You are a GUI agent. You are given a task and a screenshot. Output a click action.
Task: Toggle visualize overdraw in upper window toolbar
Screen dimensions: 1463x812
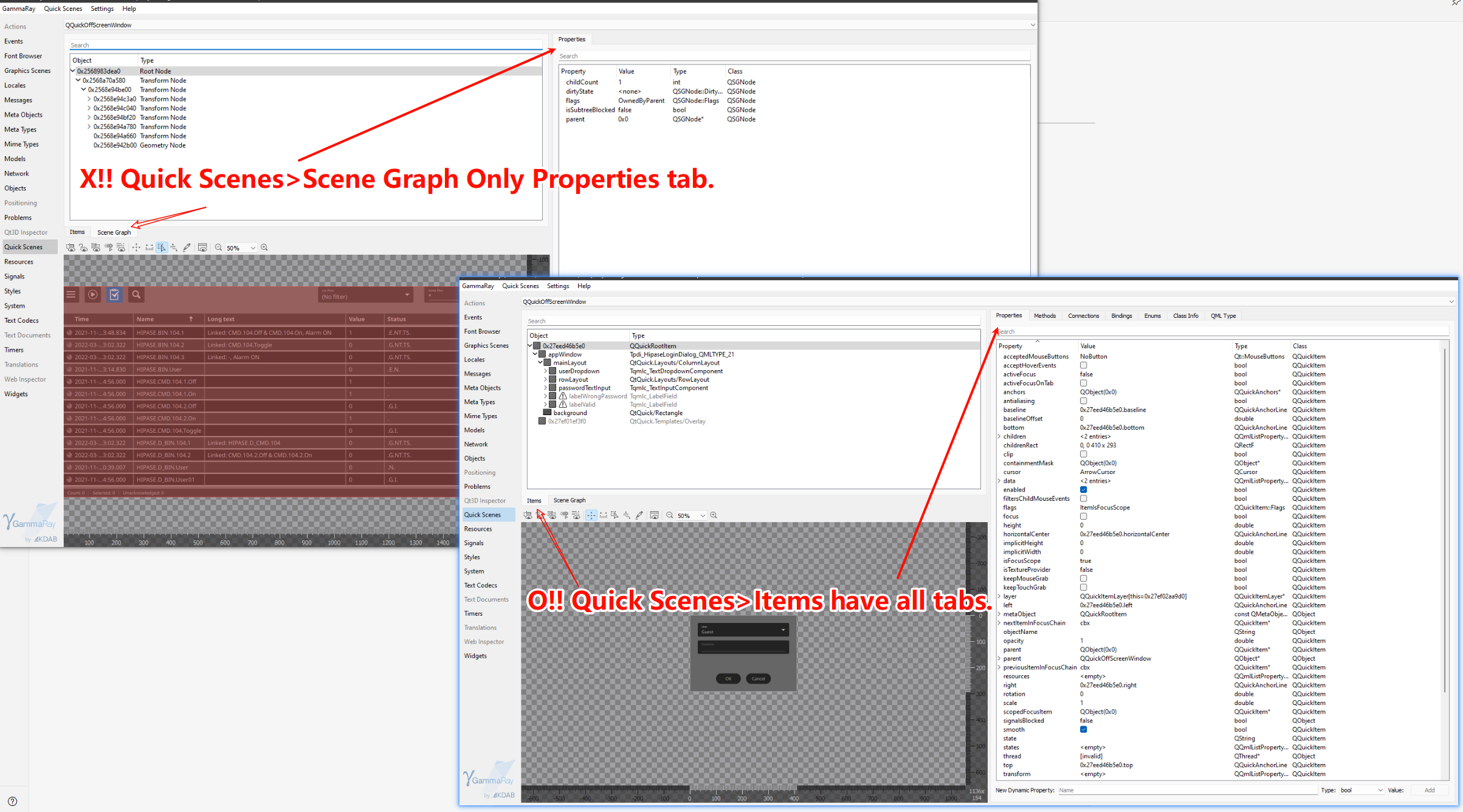coord(83,247)
